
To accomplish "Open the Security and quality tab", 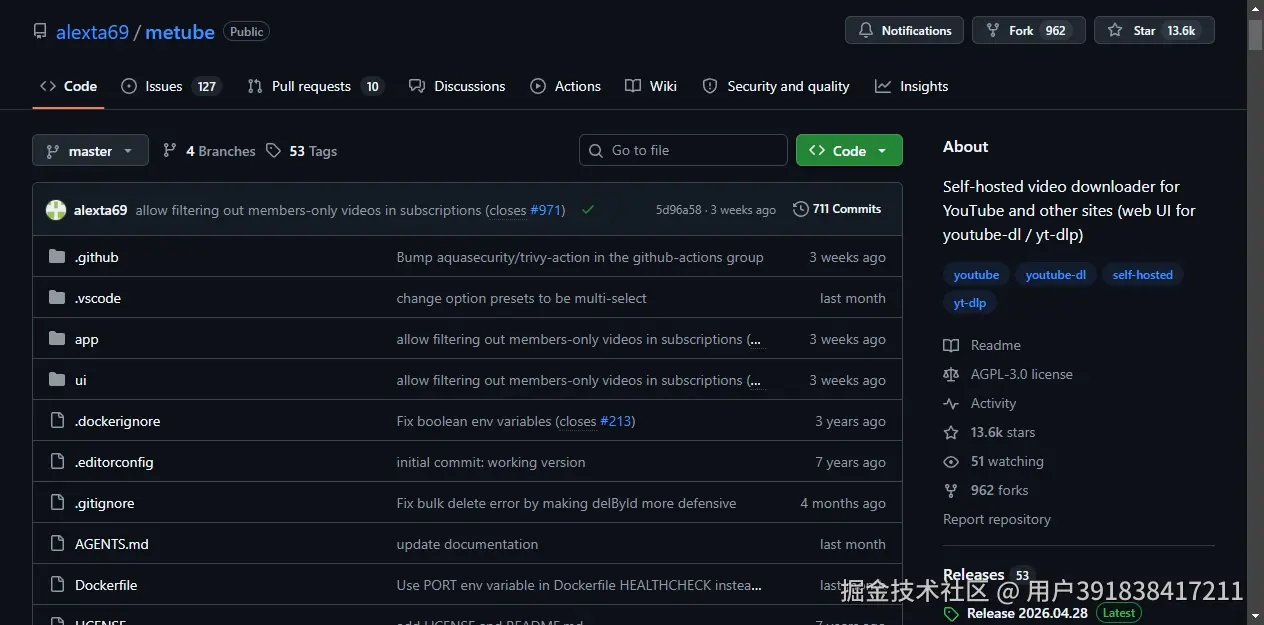I will click(x=776, y=86).
